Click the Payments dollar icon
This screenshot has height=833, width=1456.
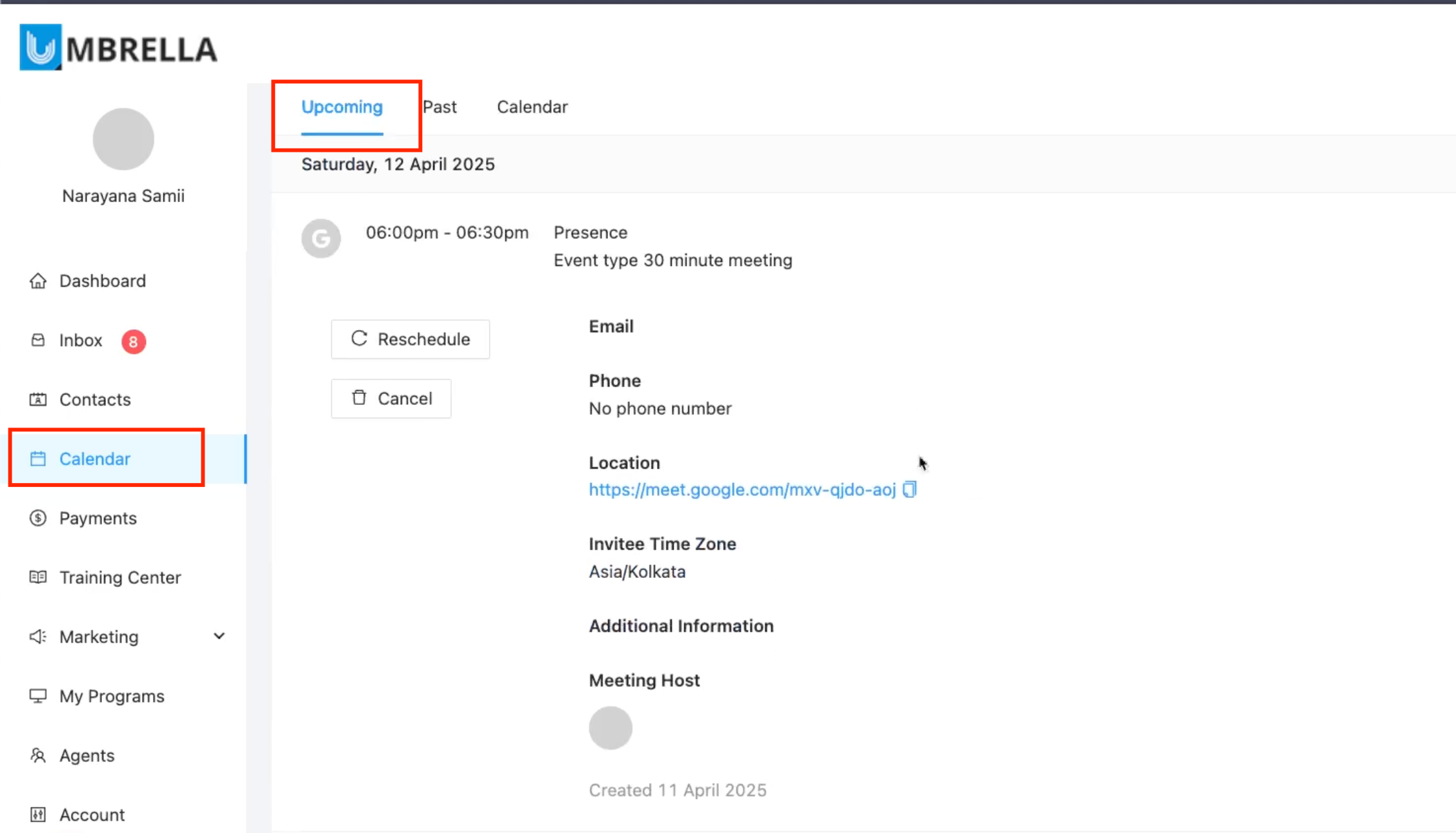(38, 518)
